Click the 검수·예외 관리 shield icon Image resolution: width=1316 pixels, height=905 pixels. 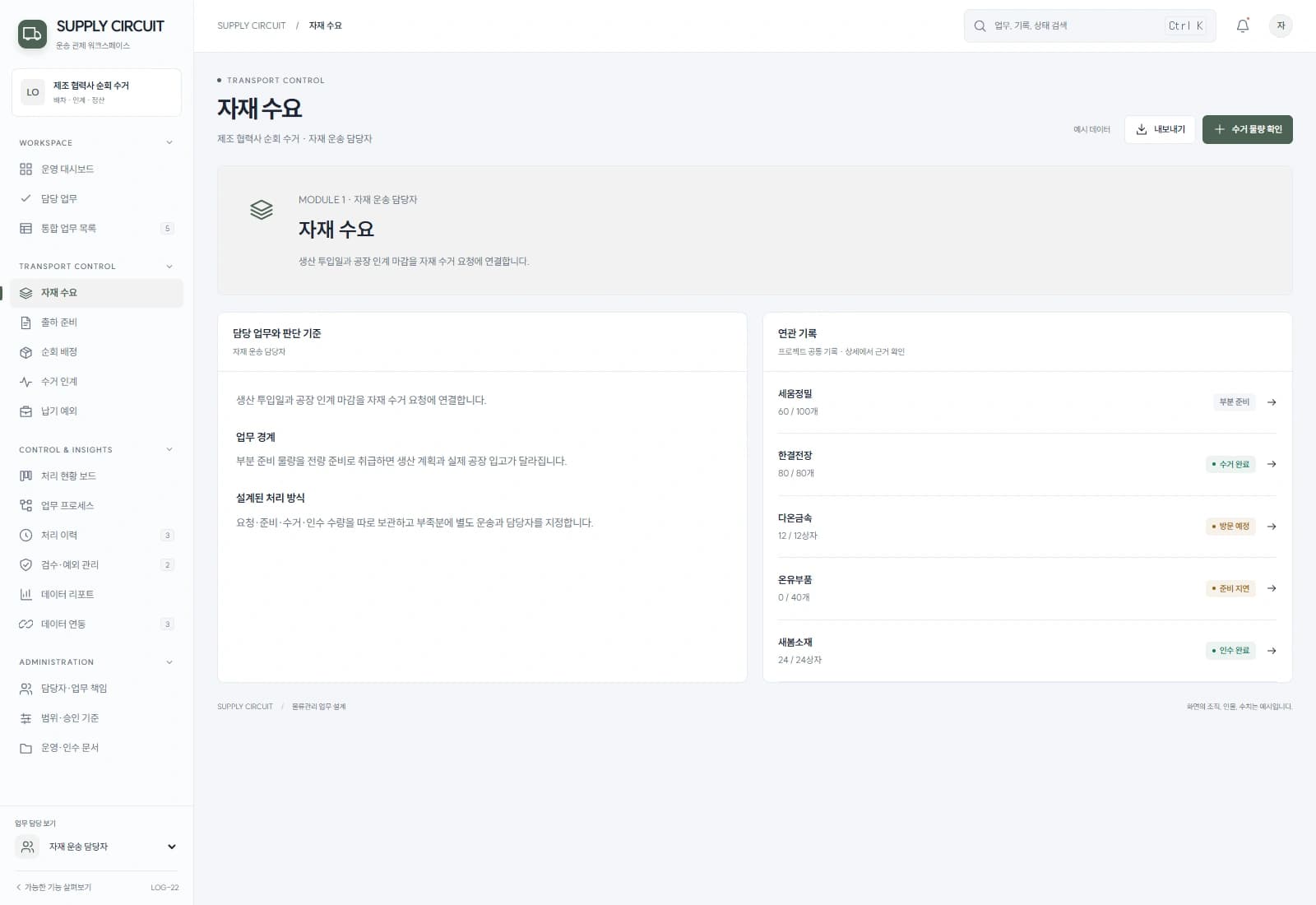(25, 565)
